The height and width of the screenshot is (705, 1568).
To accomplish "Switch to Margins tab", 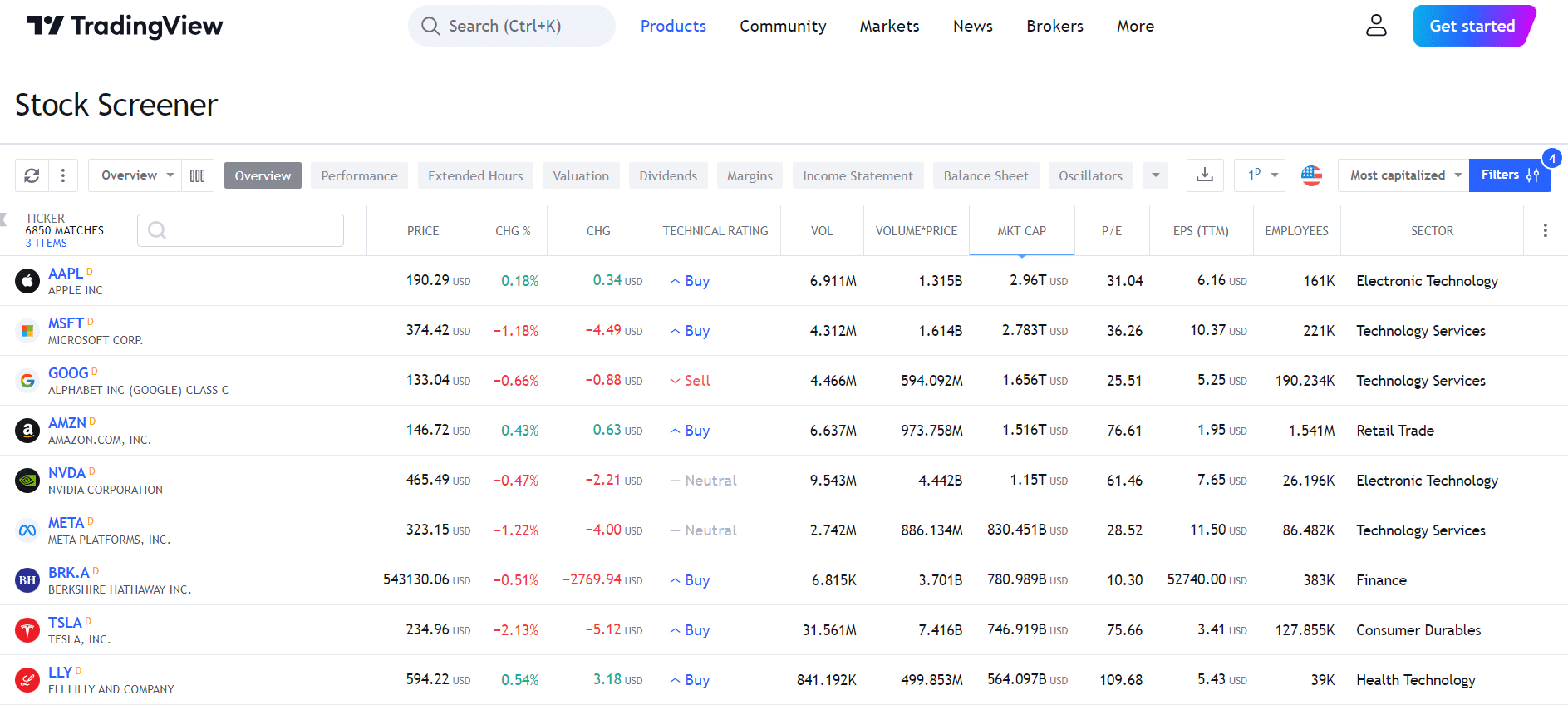I will click(750, 175).
